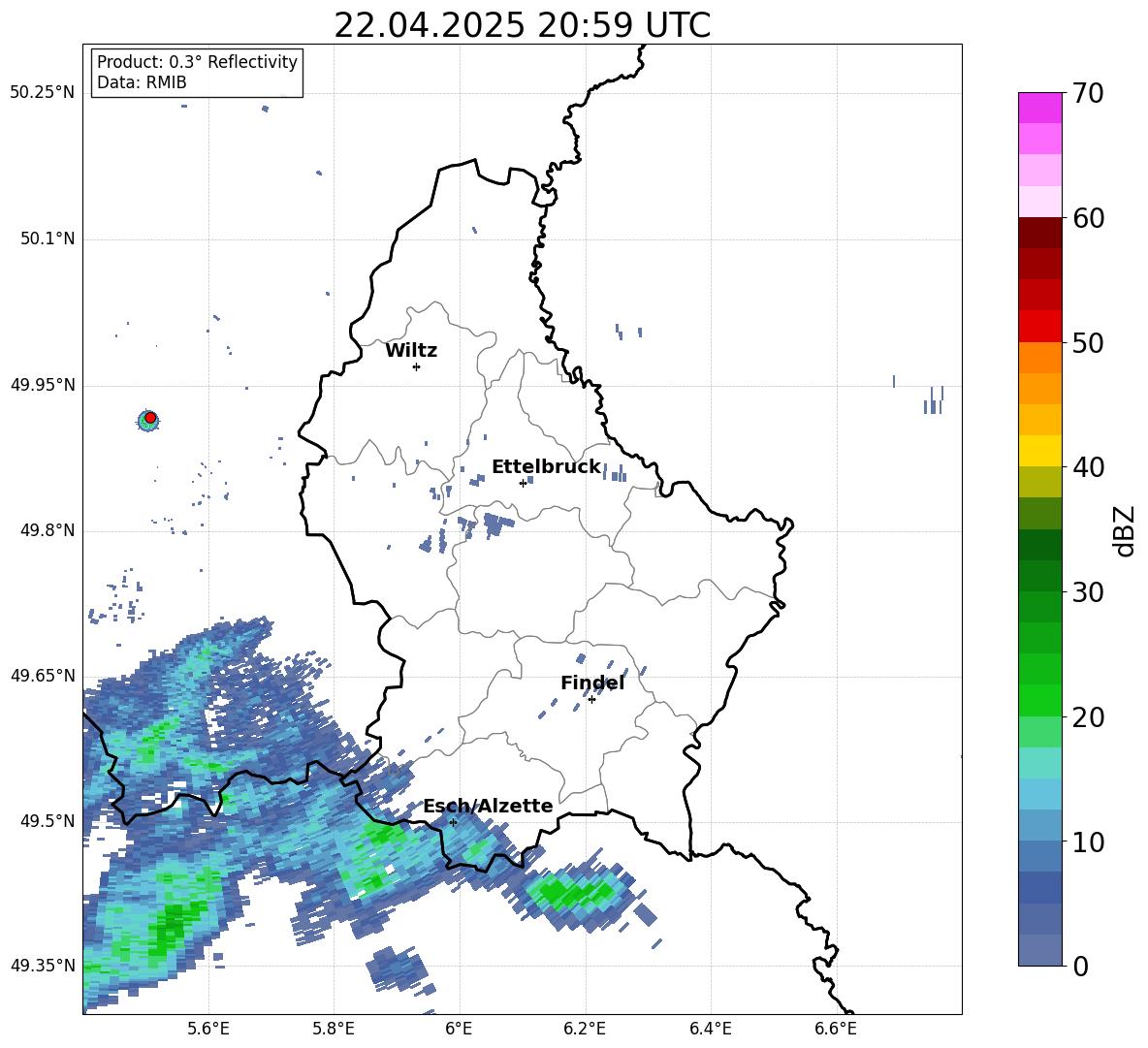Click the Product: 0.3° Reflectivity label

pyautogui.click(x=197, y=62)
